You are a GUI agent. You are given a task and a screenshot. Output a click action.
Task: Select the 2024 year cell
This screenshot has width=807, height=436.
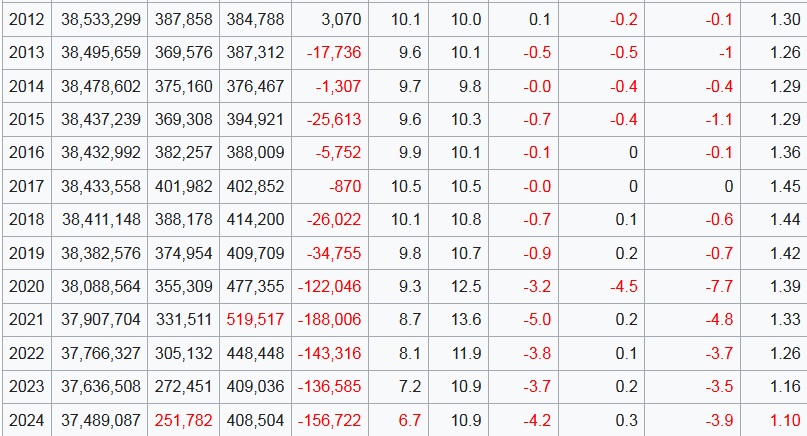click(x=26, y=420)
